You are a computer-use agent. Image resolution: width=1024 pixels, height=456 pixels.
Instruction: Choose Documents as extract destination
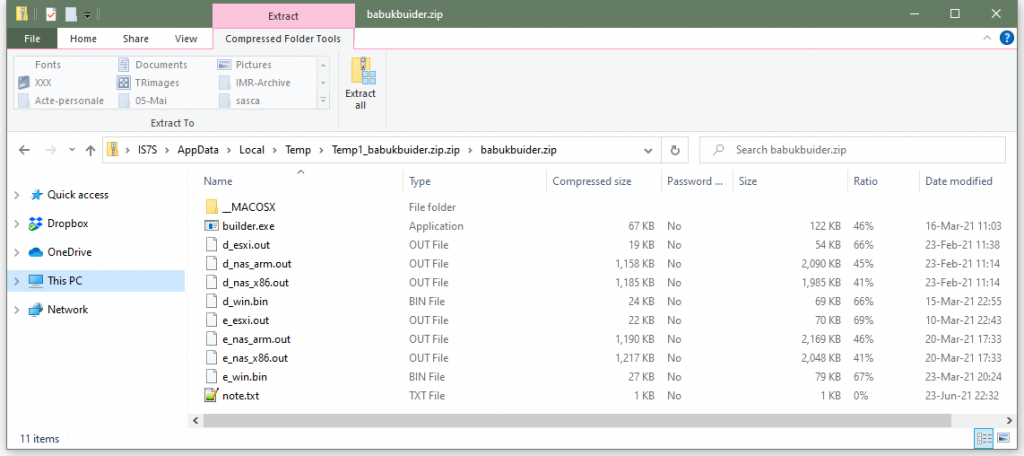click(x=160, y=65)
